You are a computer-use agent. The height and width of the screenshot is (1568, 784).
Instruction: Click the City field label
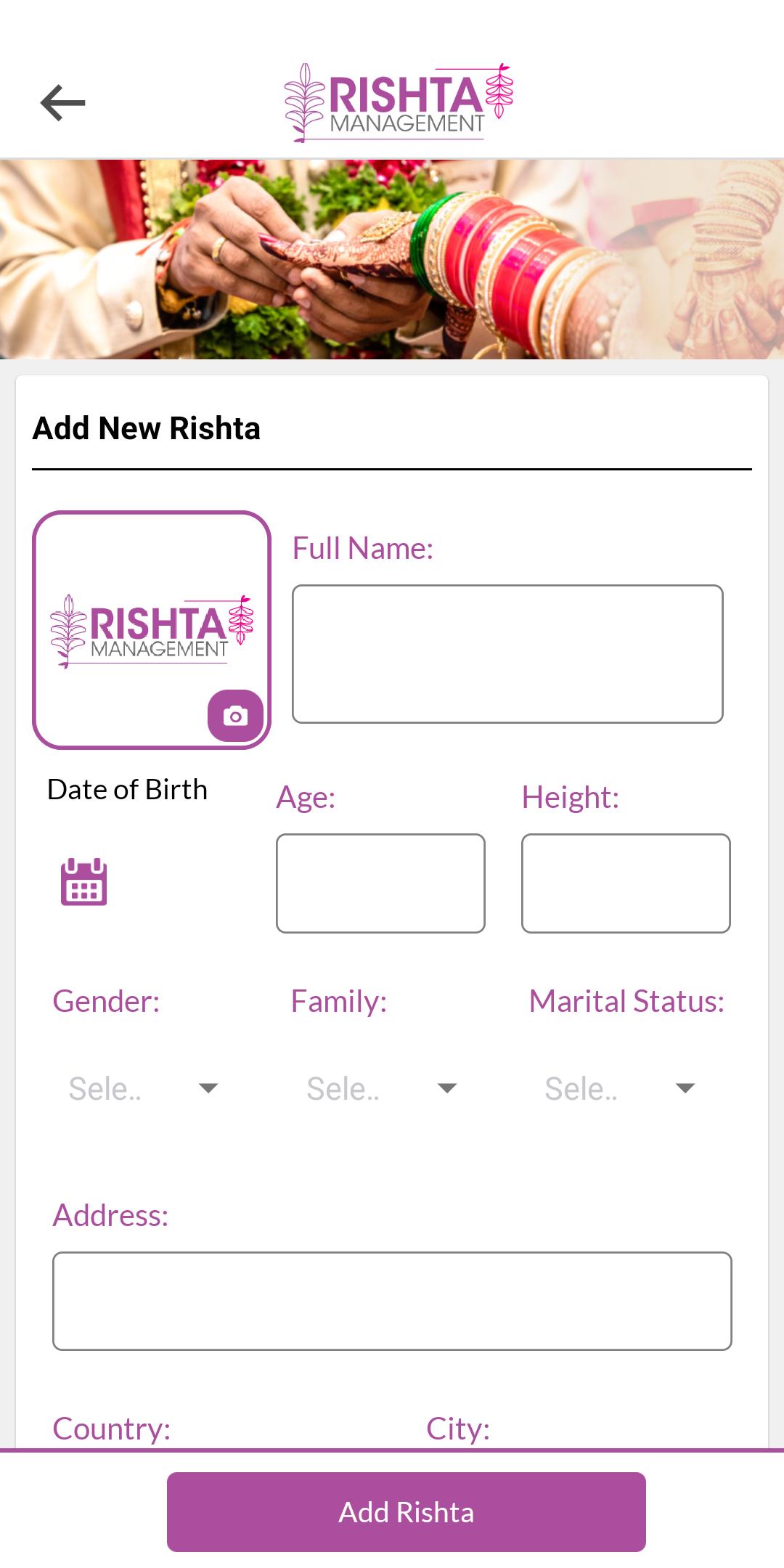tap(458, 1428)
